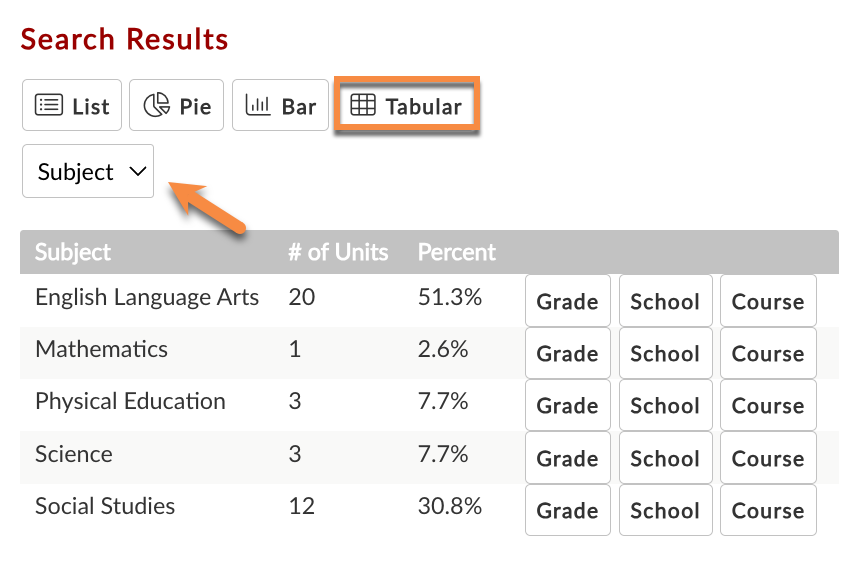846x588 pixels.
Task: Show Mathematics units by School
Action: click(x=665, y=353)
